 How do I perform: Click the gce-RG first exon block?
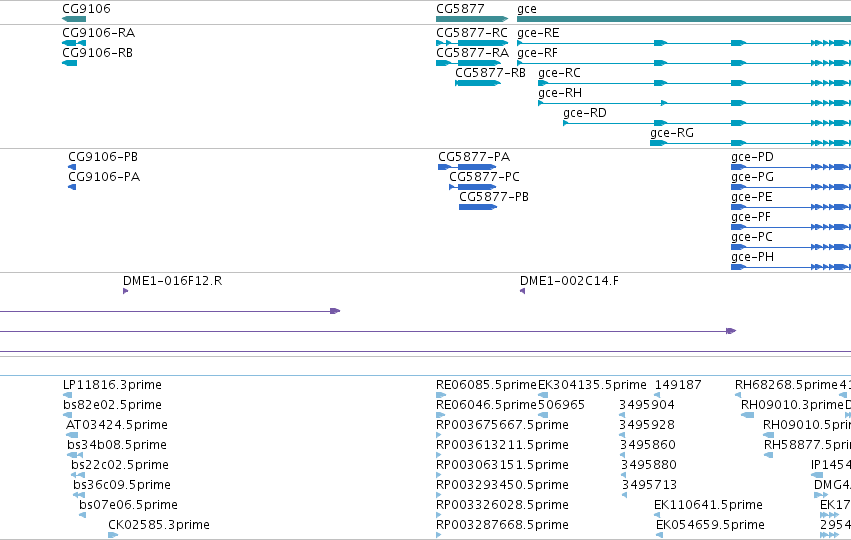point(659,143)
